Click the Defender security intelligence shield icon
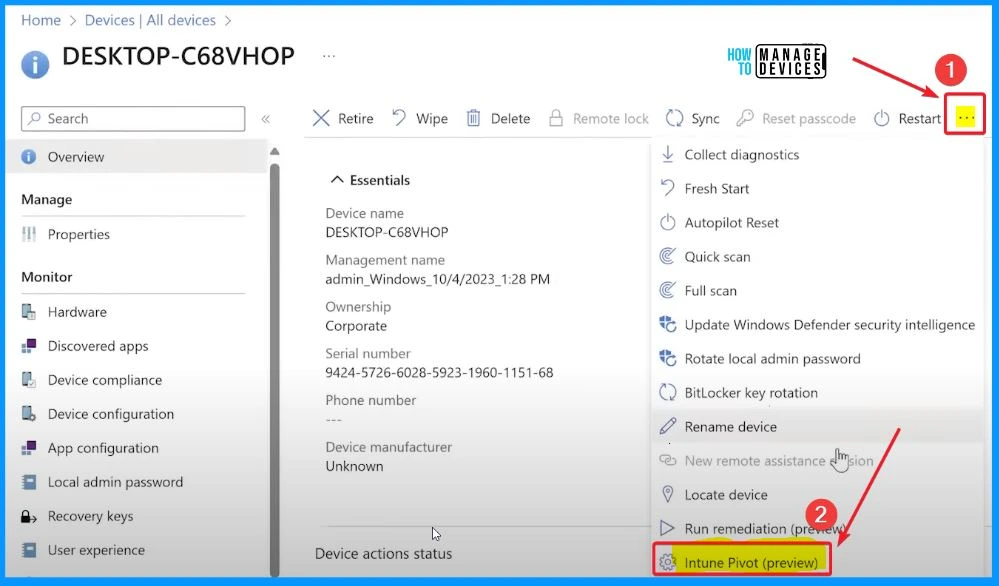Viewport: 999px width, 586px height. pyautogui.click(x=667, y=324)
